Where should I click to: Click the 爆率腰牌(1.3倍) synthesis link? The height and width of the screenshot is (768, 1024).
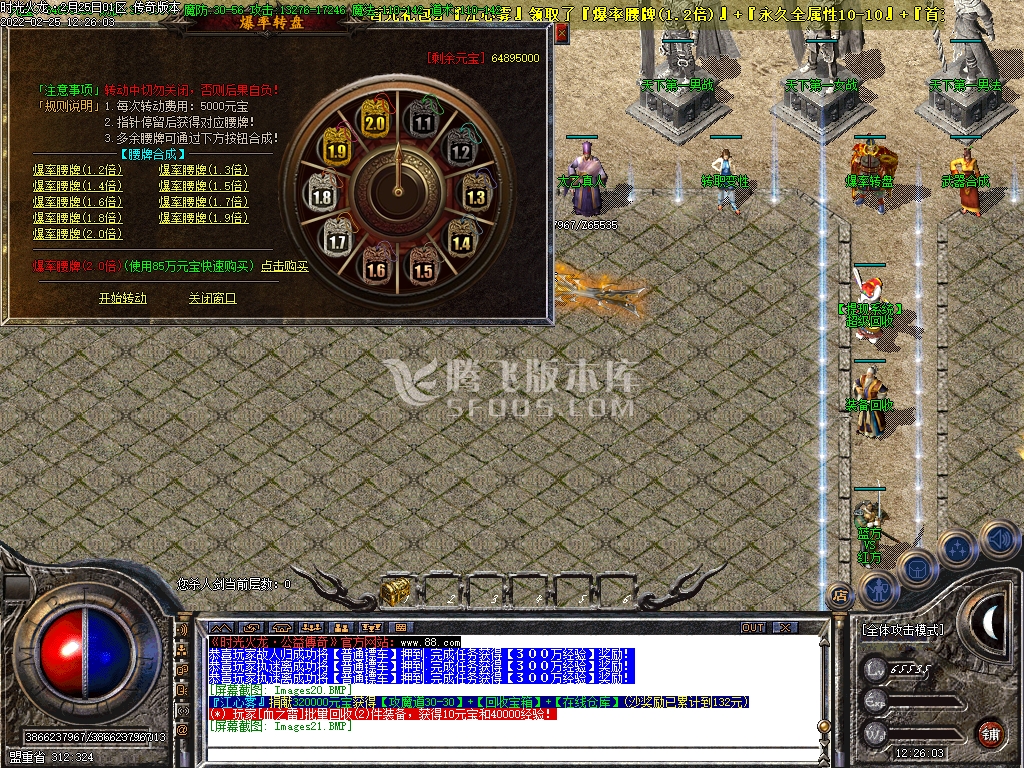point(204,170)
